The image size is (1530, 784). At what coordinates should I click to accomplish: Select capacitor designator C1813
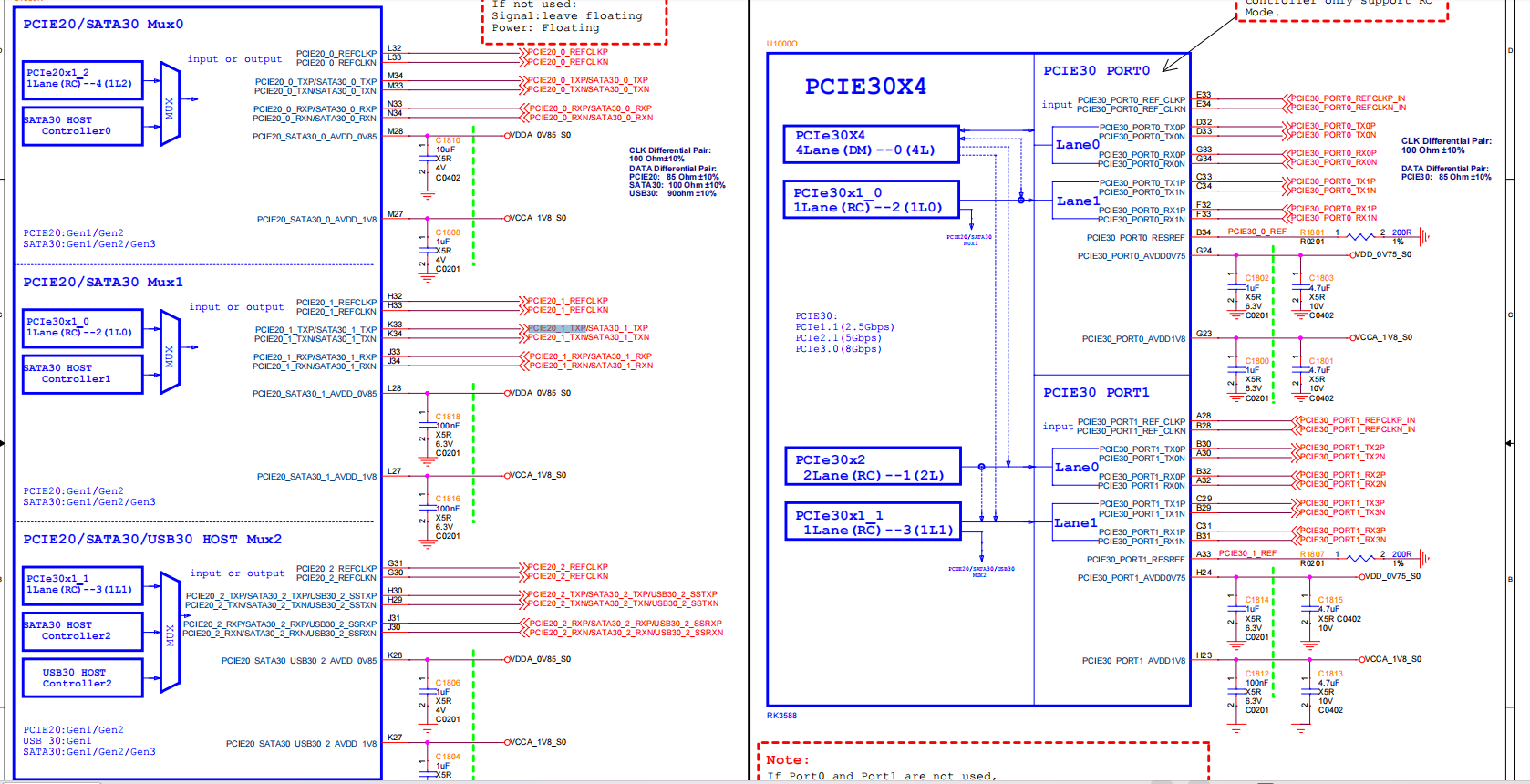1330,674
